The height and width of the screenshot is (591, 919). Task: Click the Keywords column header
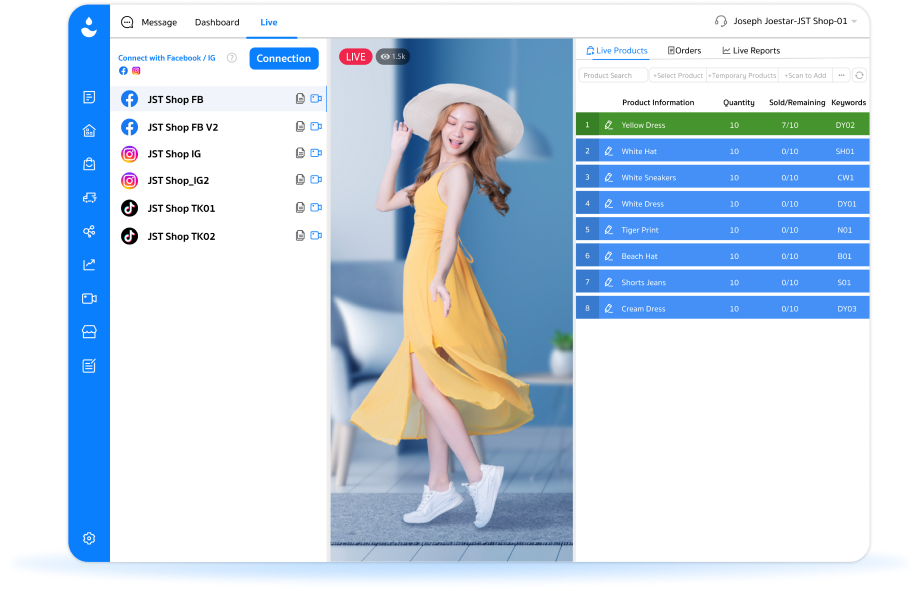(848, 102)
